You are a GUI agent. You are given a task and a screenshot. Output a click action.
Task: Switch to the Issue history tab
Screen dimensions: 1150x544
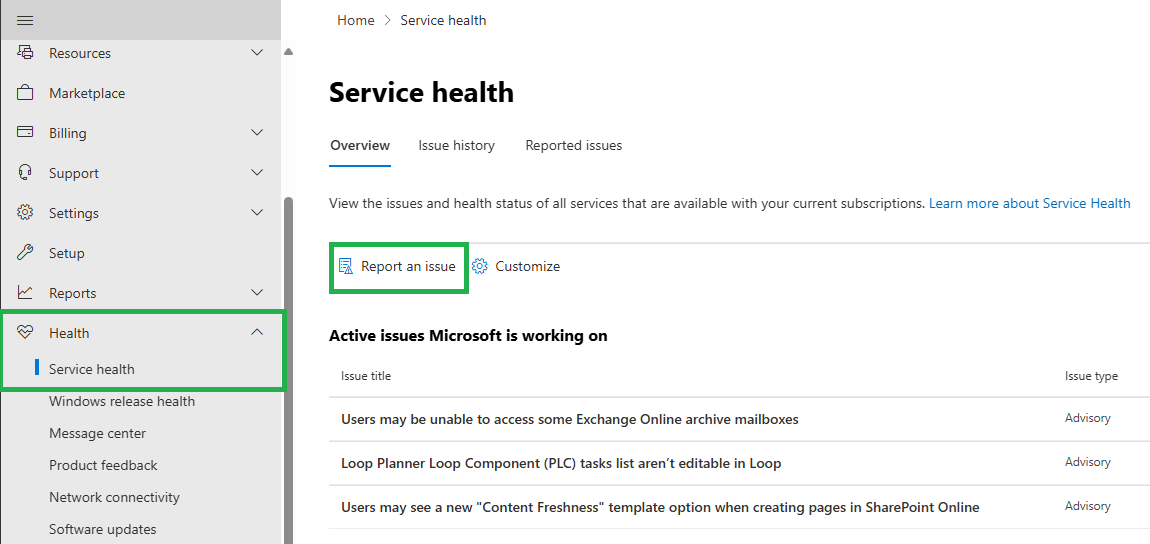point(456,145)
